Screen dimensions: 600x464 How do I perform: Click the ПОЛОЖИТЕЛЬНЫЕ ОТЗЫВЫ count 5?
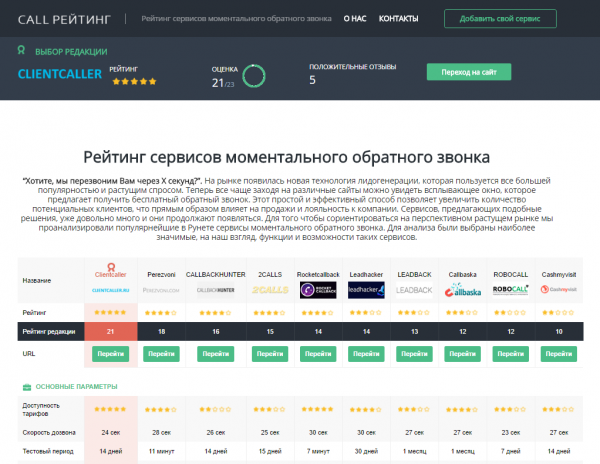312,80
